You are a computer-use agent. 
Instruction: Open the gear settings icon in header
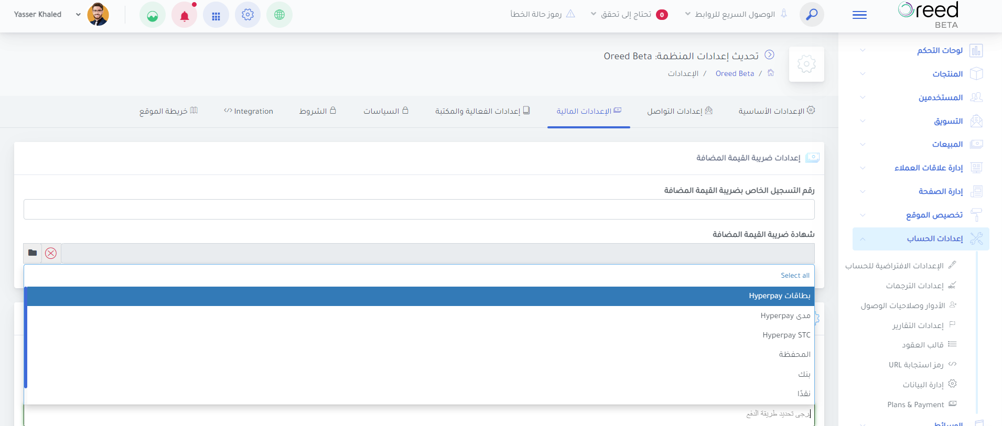tap(247, 15)
